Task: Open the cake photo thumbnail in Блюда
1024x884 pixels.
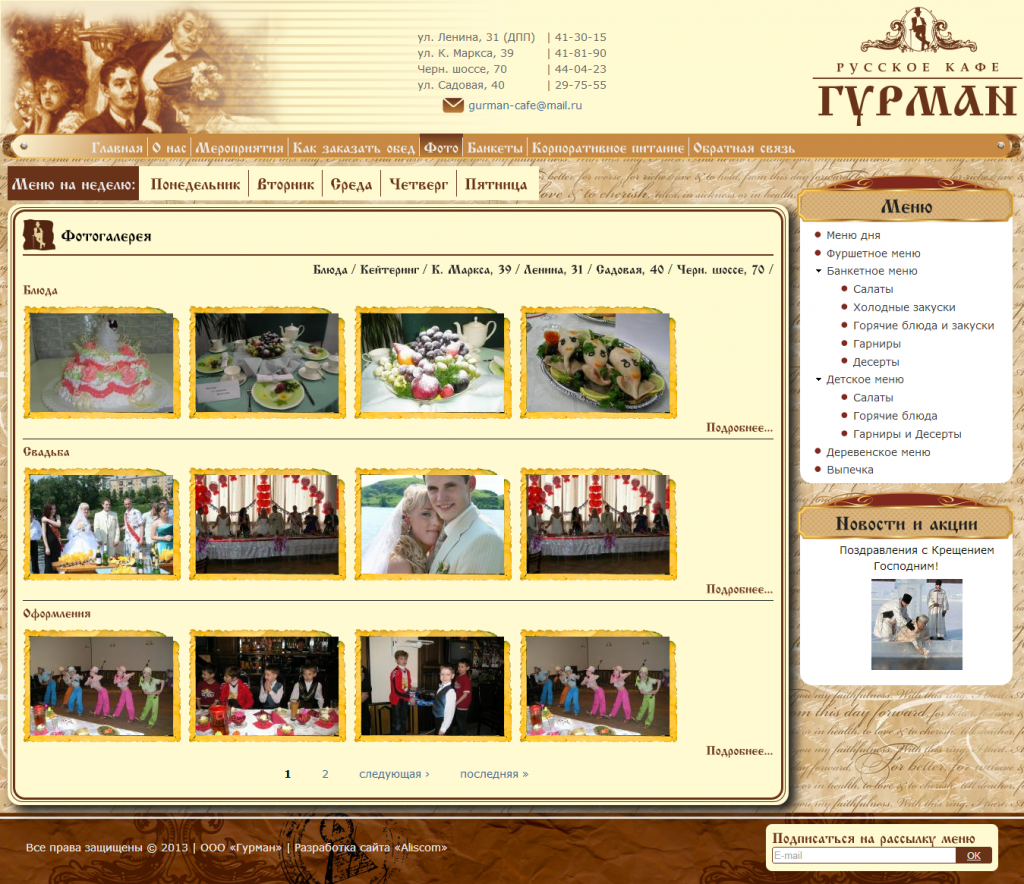Action: (101, 362)
